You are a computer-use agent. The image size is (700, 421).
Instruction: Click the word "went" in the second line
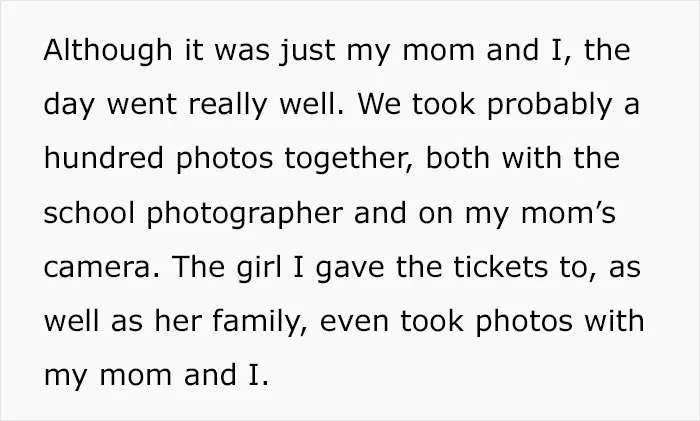coord(142,105)
